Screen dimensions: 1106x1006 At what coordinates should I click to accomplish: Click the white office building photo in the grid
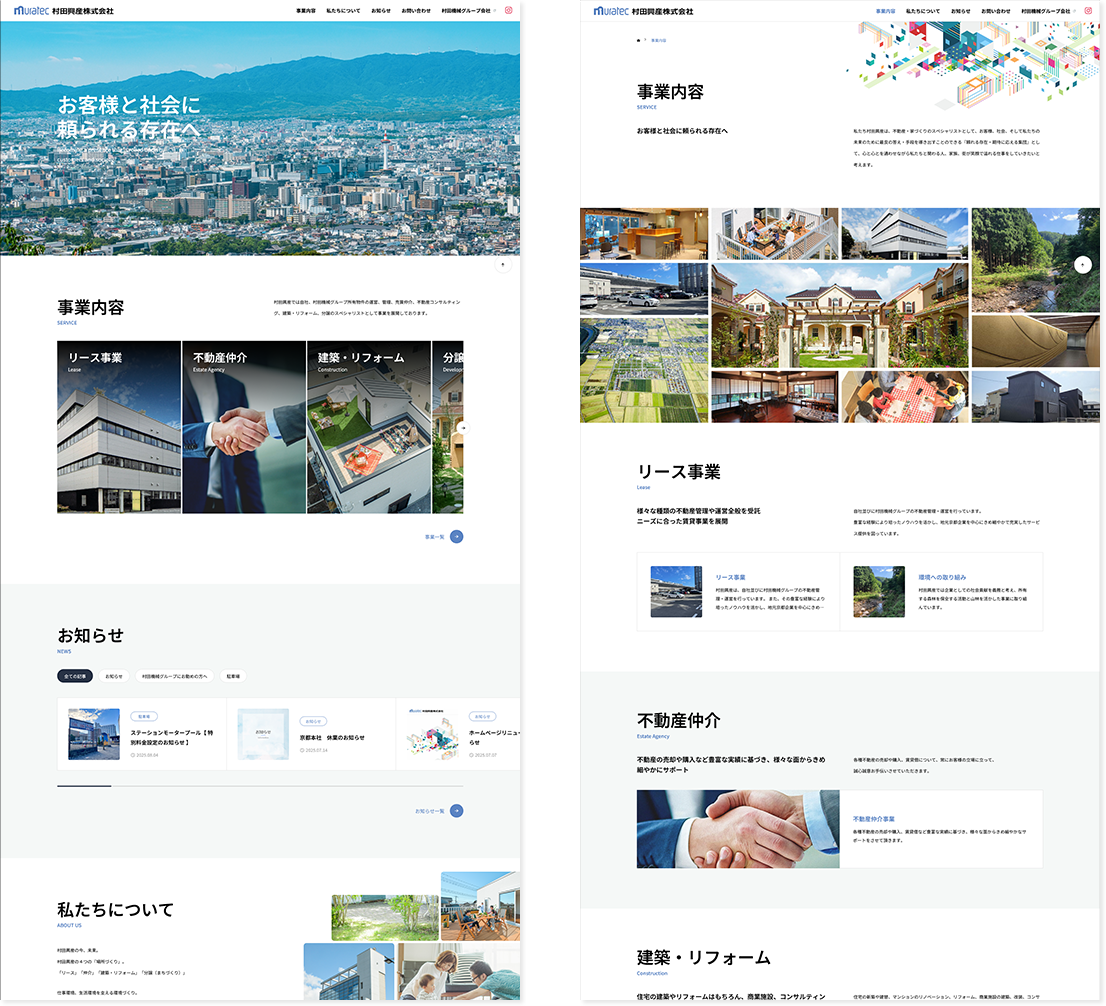(905, 234)
